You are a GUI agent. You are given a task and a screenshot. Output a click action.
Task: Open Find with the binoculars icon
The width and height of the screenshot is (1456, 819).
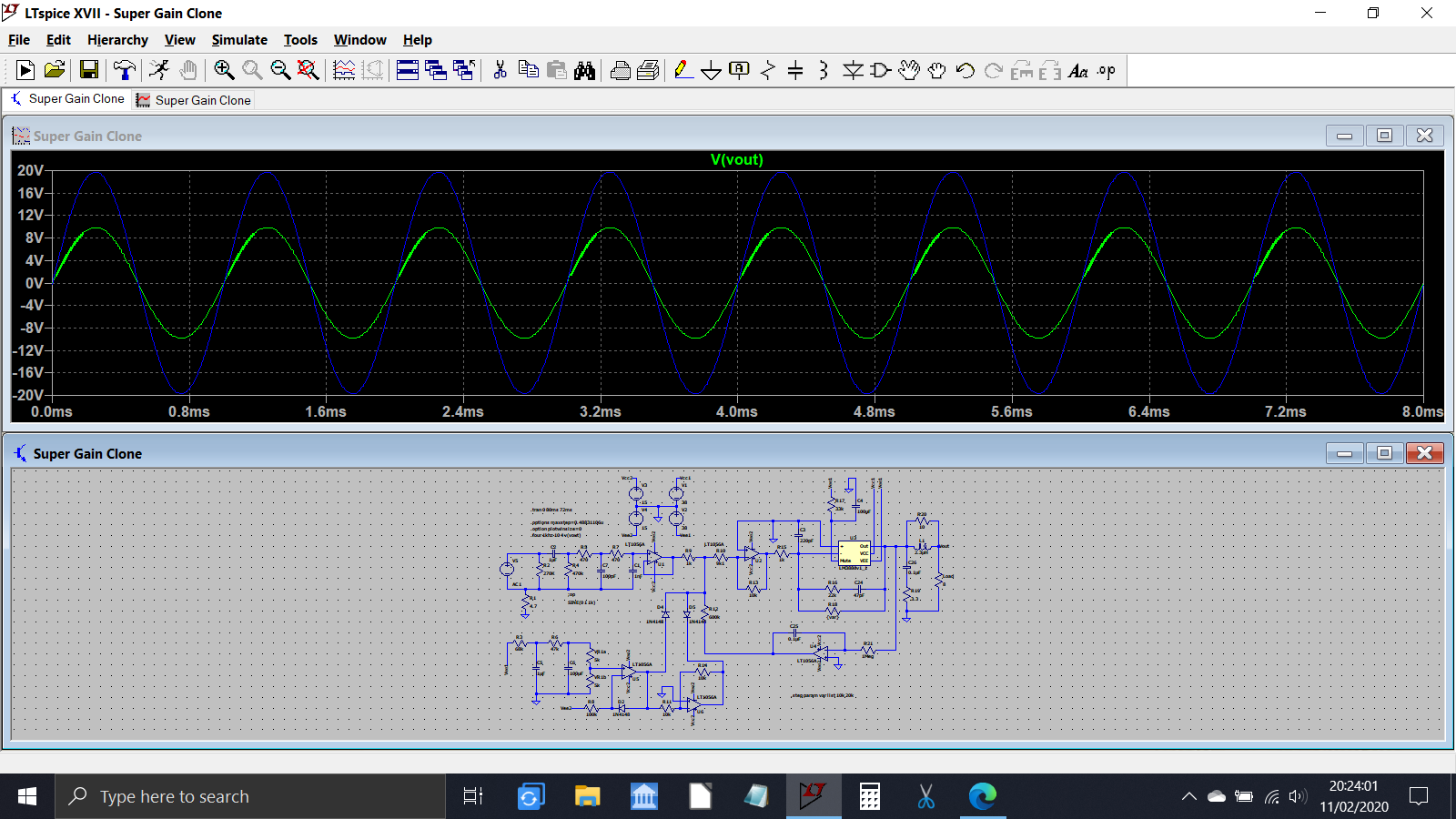(584, 70)
